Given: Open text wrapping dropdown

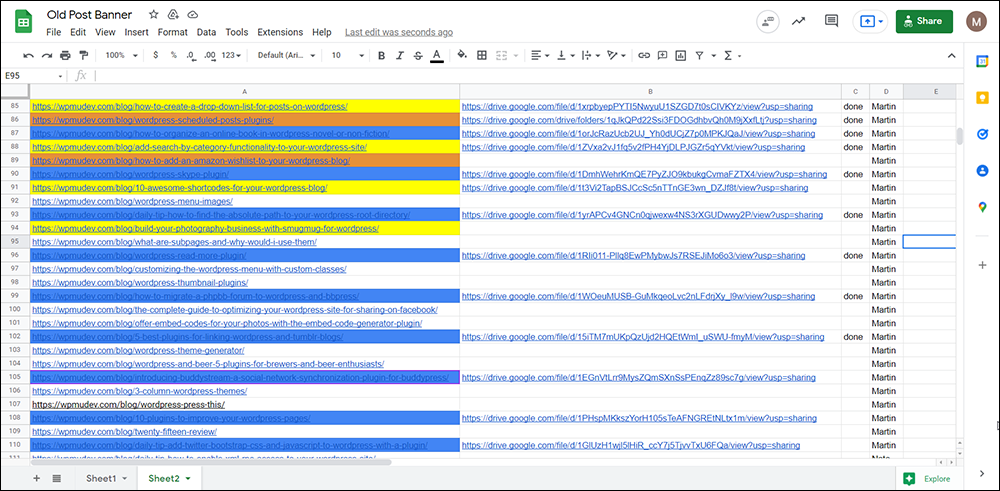Looking at the screenshot, I should pyautogui.click(x=591, y=55).
